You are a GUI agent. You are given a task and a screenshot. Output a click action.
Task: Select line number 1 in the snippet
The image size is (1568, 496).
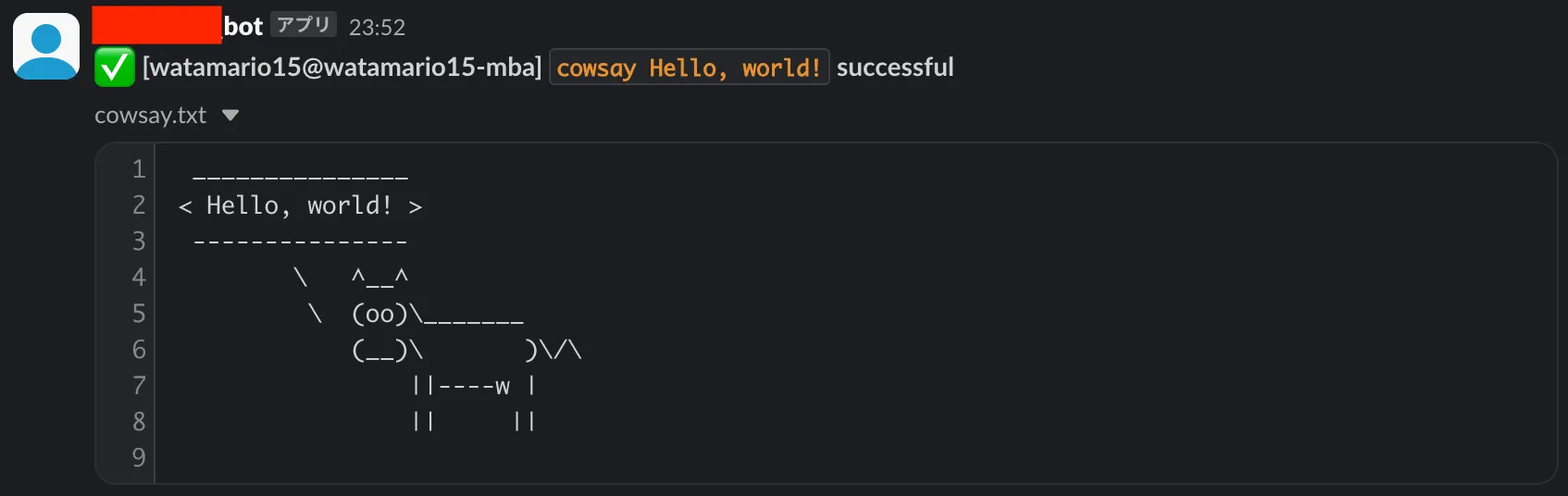click(139, 169)
